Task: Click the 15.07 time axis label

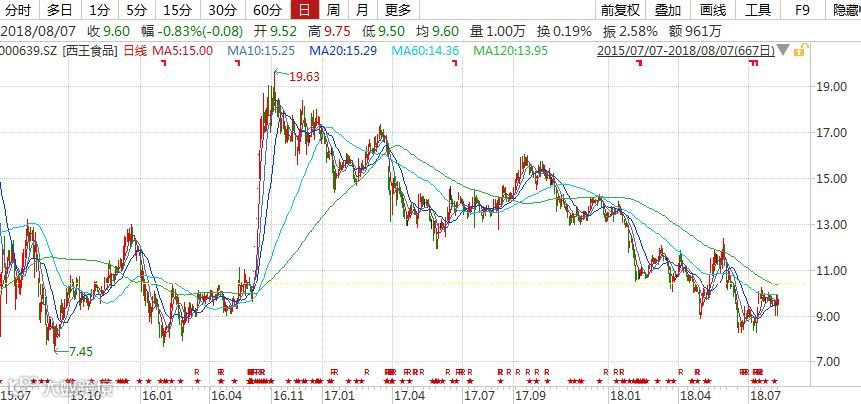Action: coord(16,395)
